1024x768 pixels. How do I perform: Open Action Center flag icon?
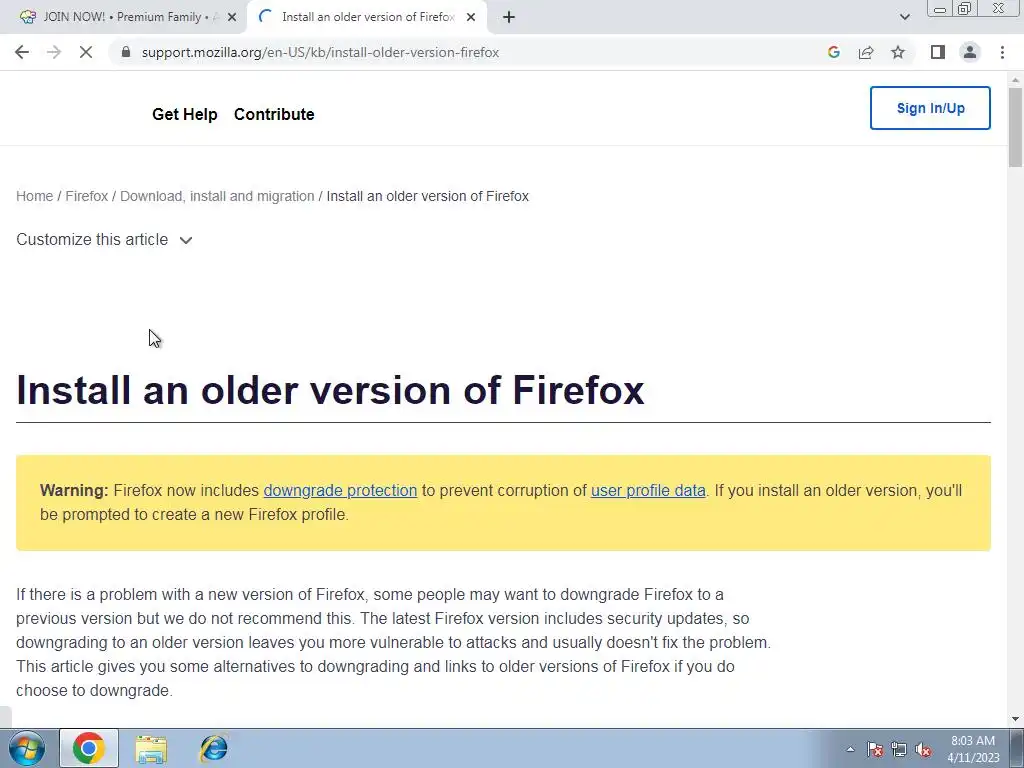tap(875, 749)
